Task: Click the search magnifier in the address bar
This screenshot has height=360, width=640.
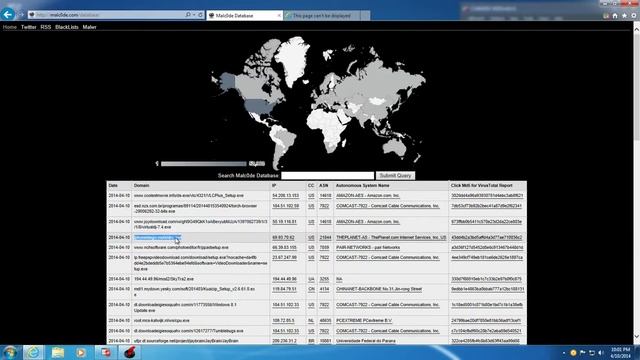Action: [x=188, y=15]
